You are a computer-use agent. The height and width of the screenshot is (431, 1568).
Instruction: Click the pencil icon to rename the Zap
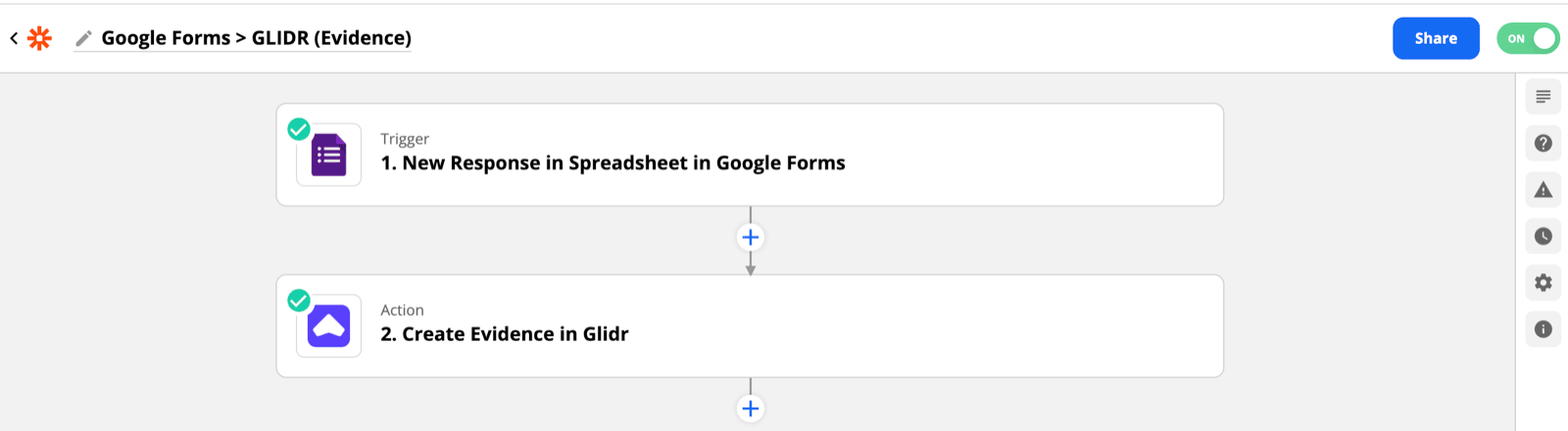84,38
